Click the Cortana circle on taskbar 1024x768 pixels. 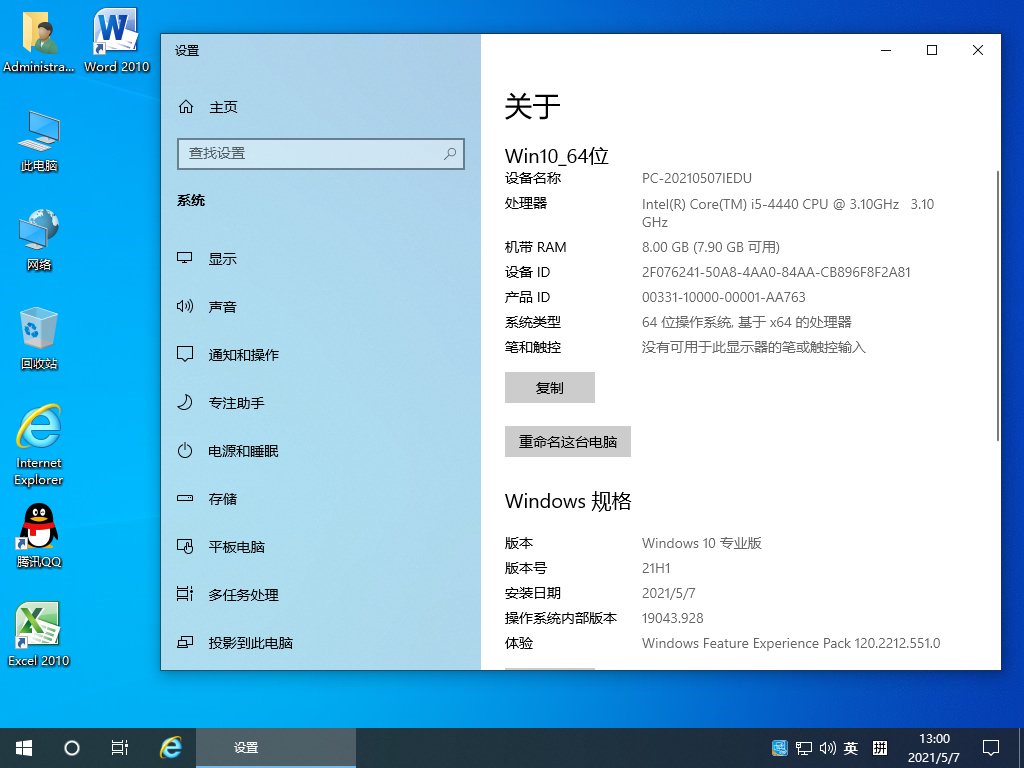coord(72,748)
